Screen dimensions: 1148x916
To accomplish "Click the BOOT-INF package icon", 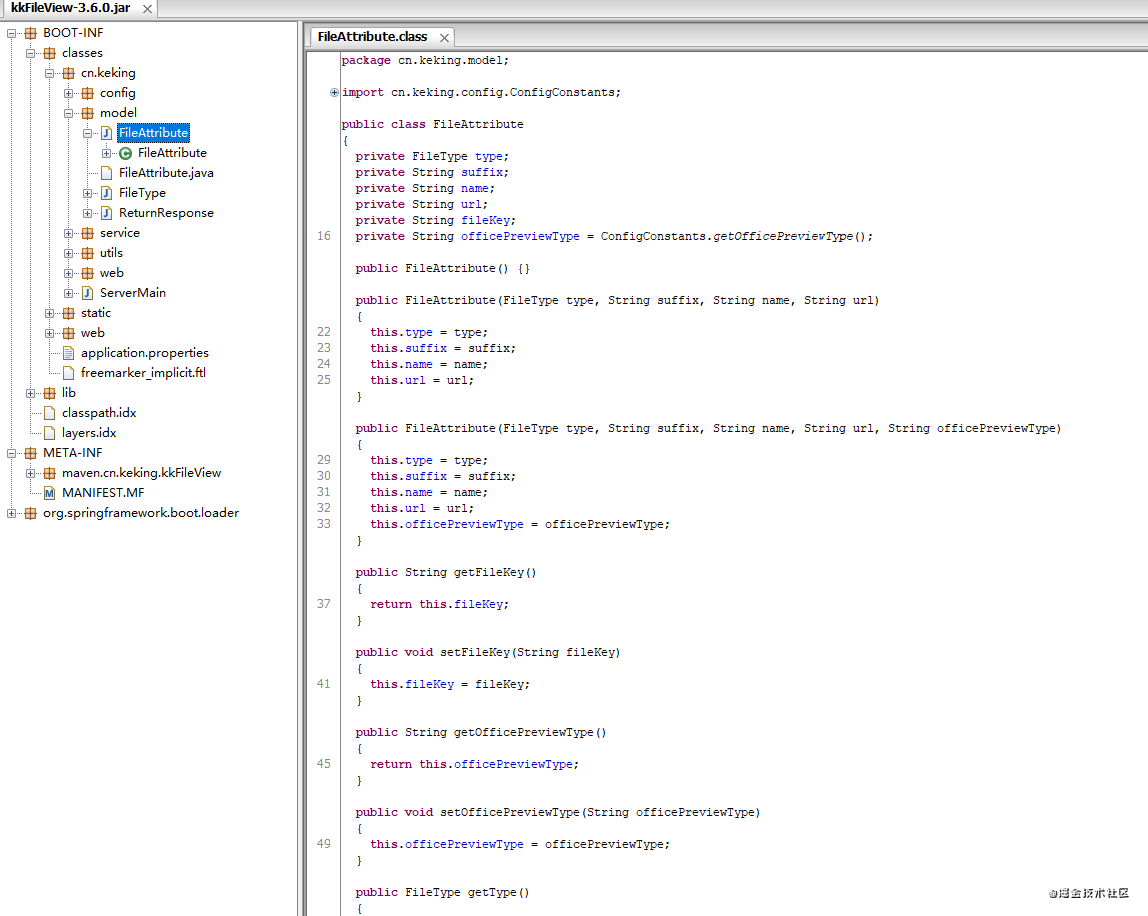I will pos(31,33).
